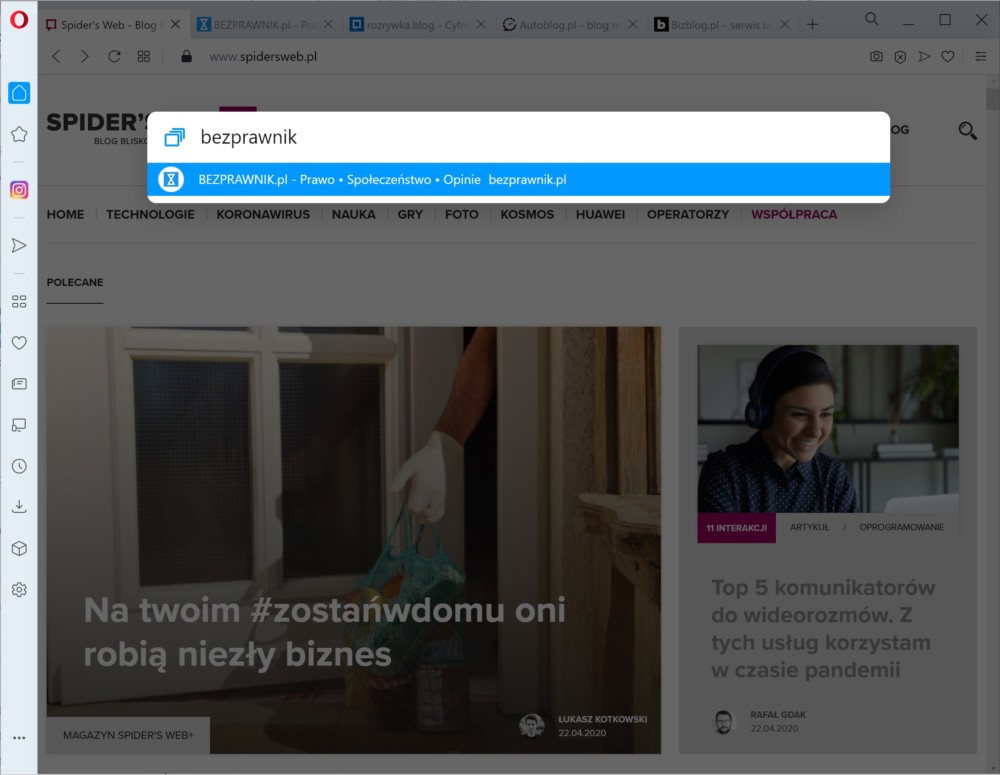Close the rozrywka.blog tab
This screenshot has width=1000, height=775.
[x=481, y=24]
